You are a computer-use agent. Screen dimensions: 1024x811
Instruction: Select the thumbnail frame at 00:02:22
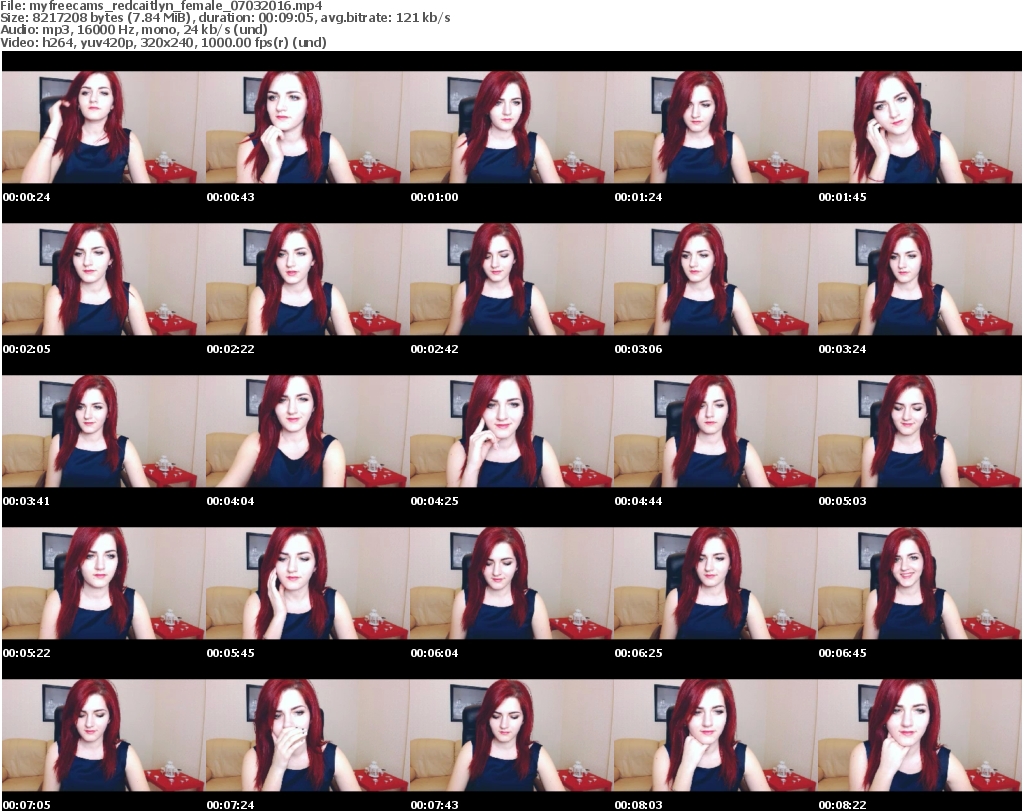(308, 279)
